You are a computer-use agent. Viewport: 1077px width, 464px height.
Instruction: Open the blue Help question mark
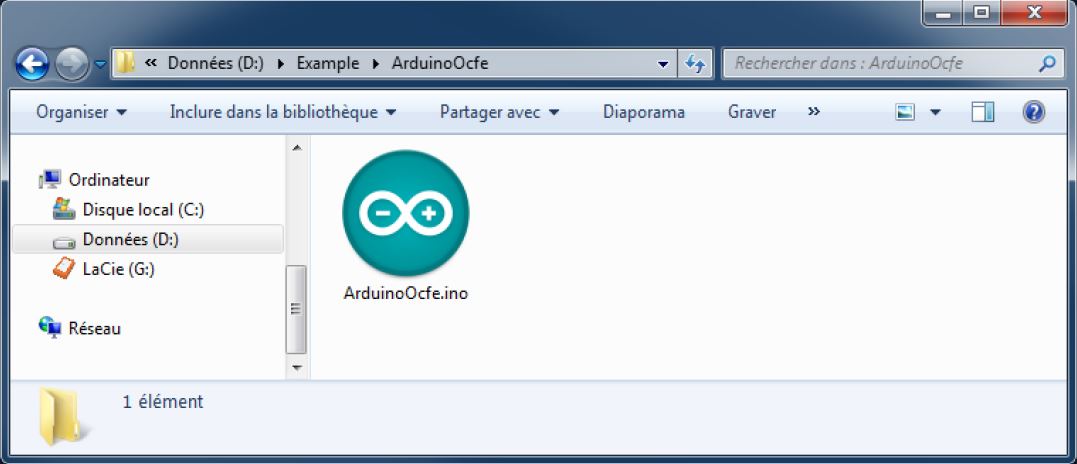[1033, 112]
